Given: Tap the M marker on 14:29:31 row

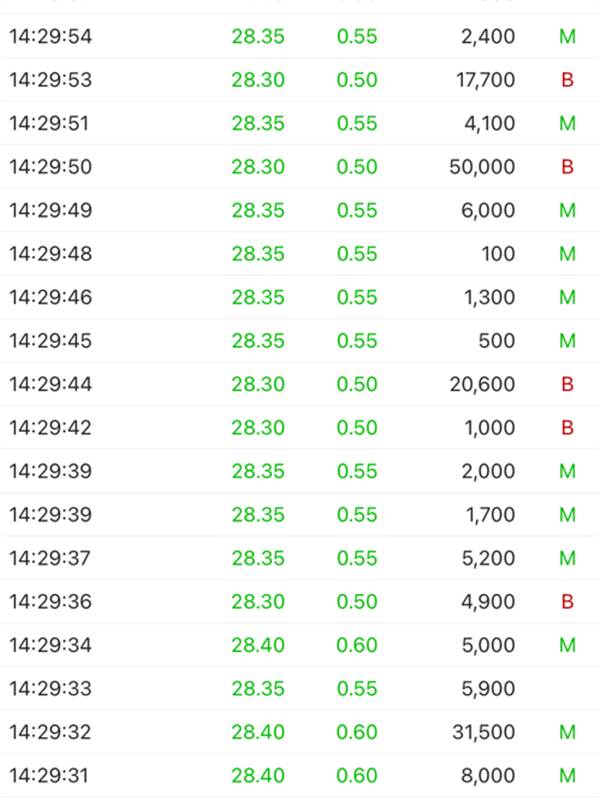Looking at the screenshot, I should coord(567,776).
